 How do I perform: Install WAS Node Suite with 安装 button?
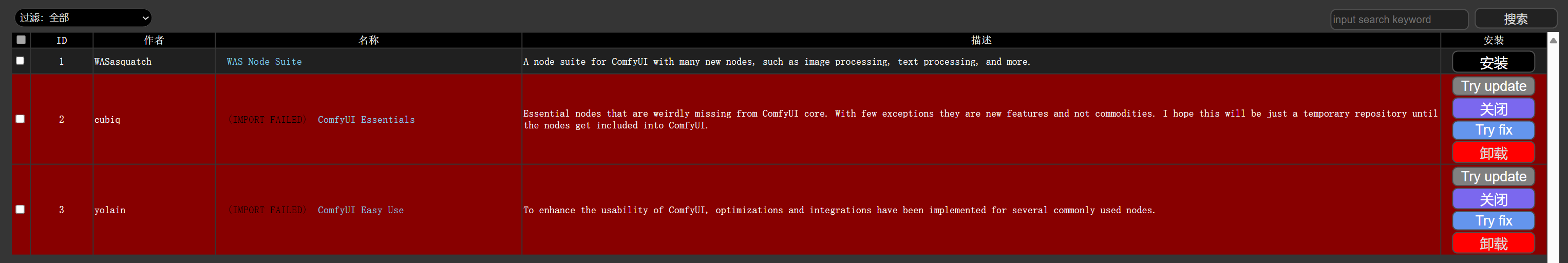[x=1493, y=62]
